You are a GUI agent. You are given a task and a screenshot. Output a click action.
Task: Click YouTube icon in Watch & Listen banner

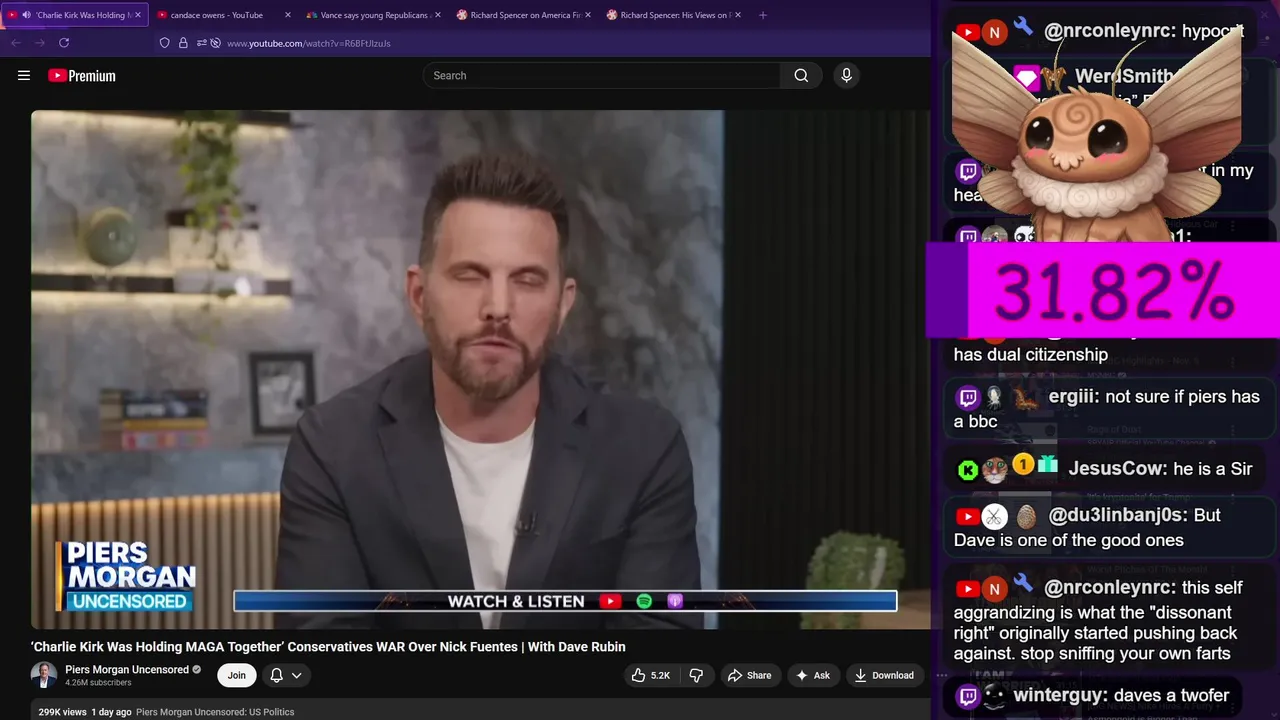[x=610, y=601]
